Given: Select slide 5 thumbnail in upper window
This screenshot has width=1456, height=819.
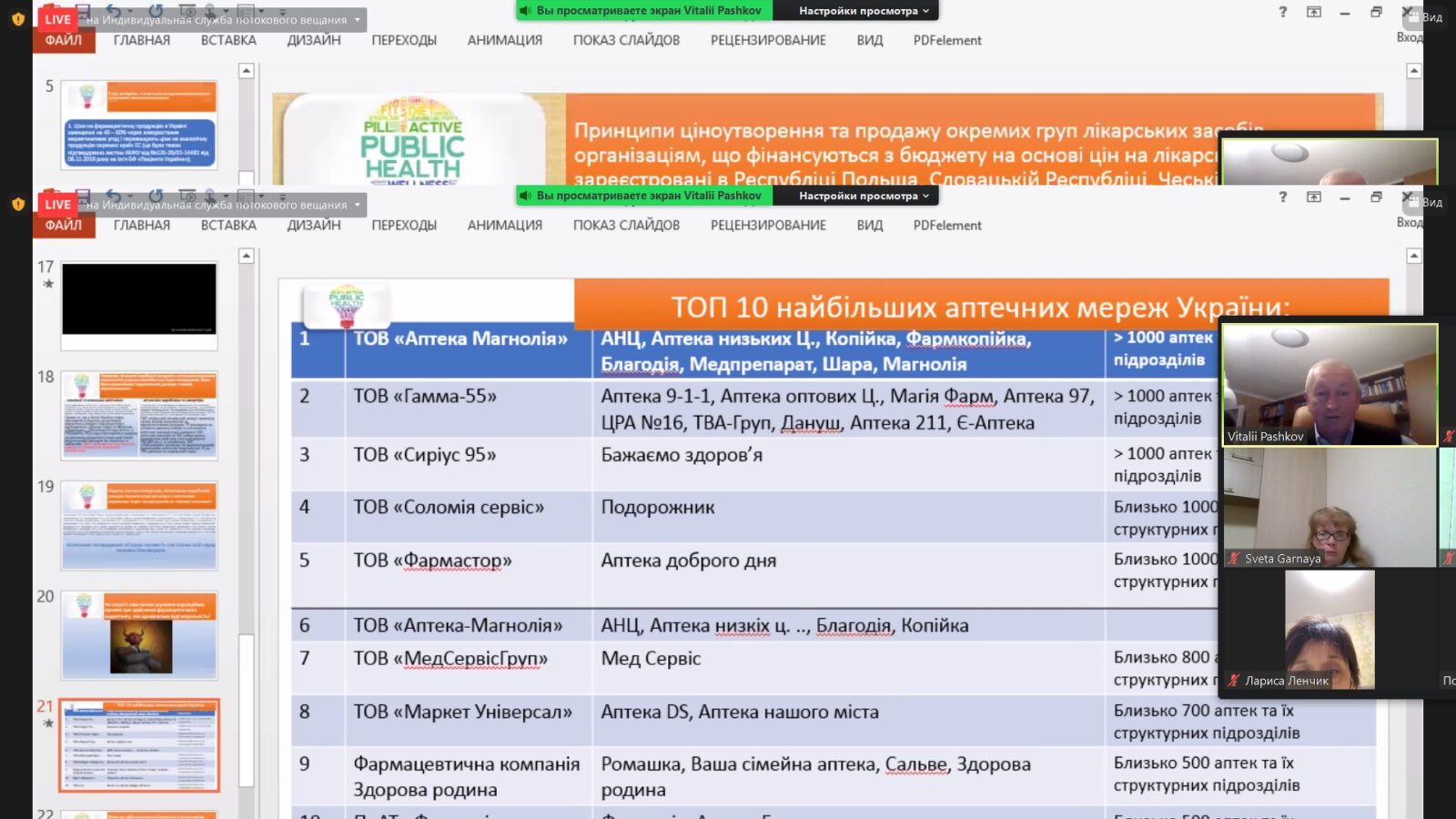Looking at the screenshot, I should click(139, 125).
